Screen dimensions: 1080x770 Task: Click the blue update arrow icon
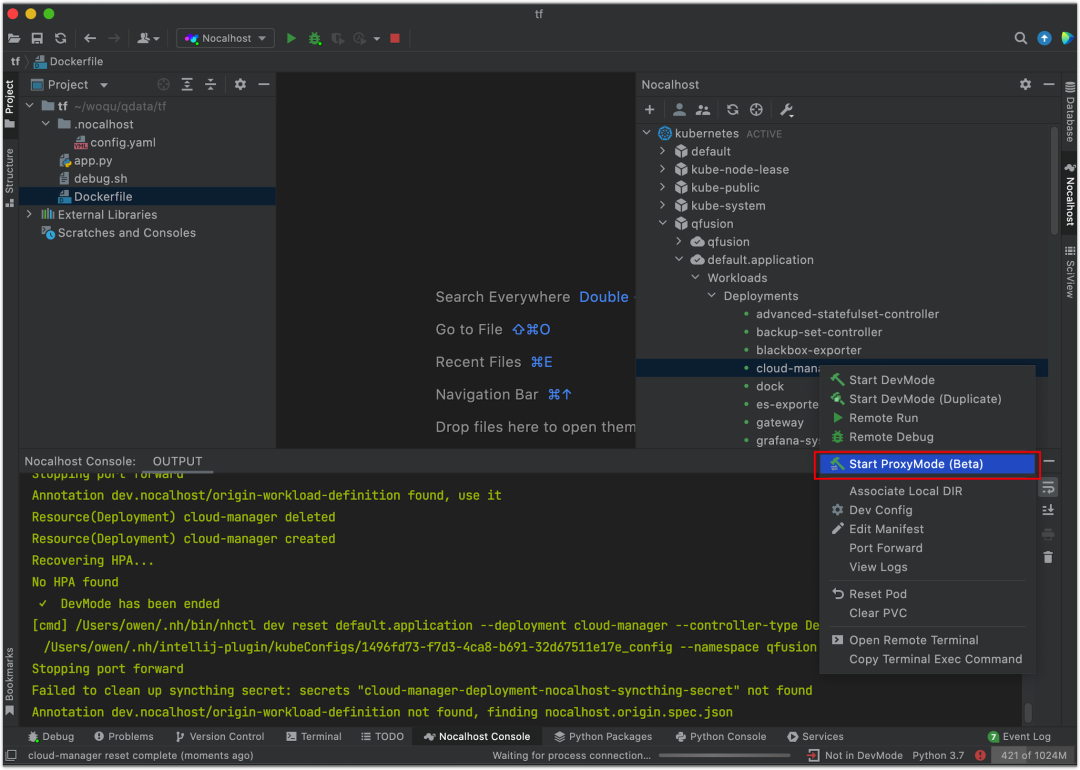point(1044,39)
